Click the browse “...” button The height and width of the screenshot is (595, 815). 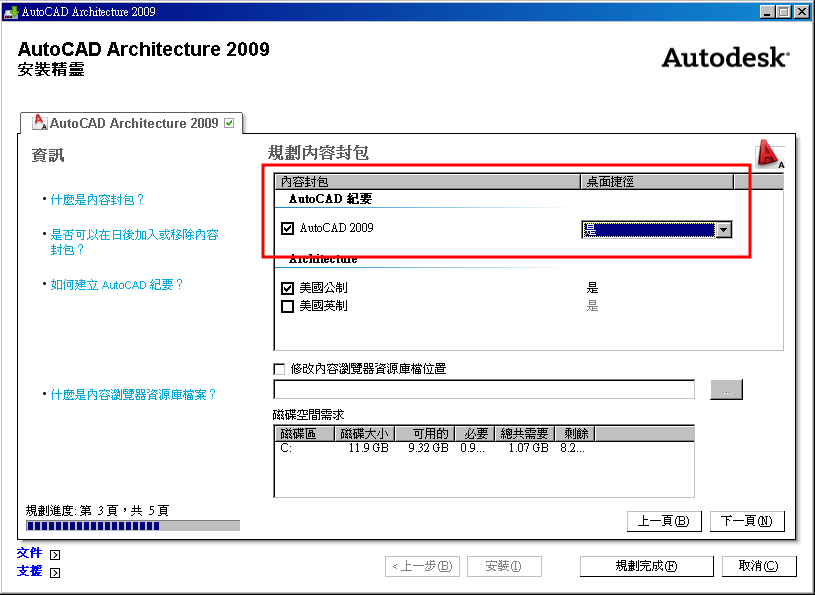(726, 390)
